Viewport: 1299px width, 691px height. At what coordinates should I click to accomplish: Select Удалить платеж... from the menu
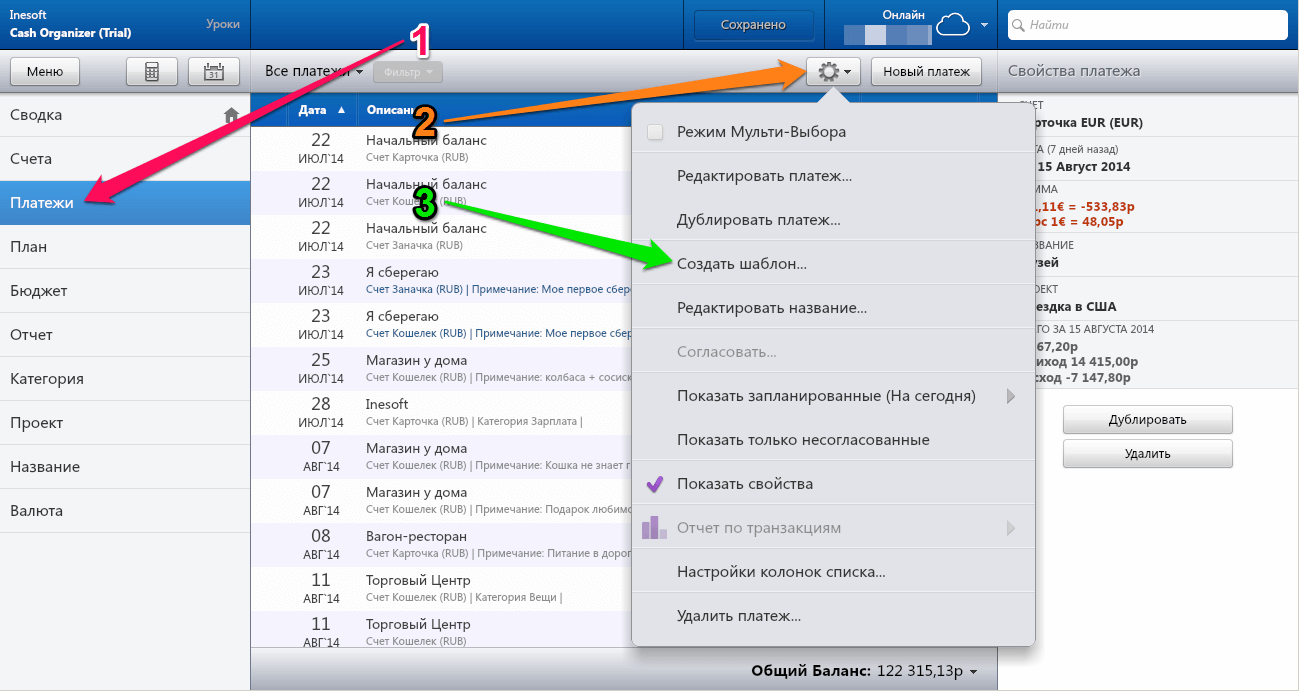point(834,616)
